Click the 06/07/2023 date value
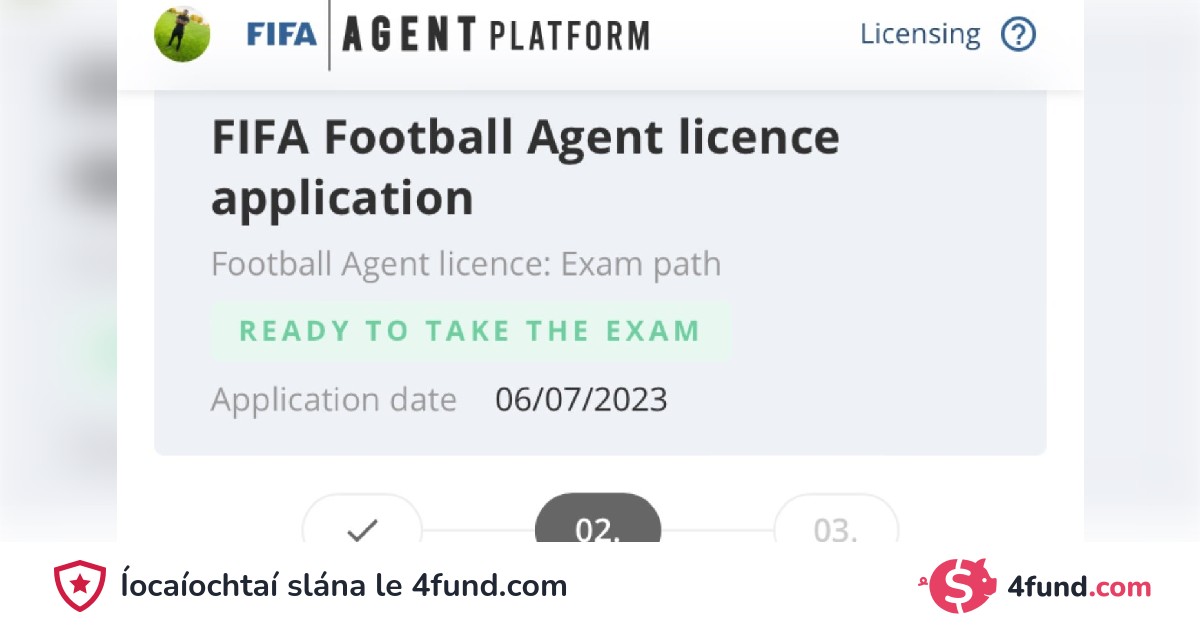This screenshot has width=1200, height=630. pos(581,400)
